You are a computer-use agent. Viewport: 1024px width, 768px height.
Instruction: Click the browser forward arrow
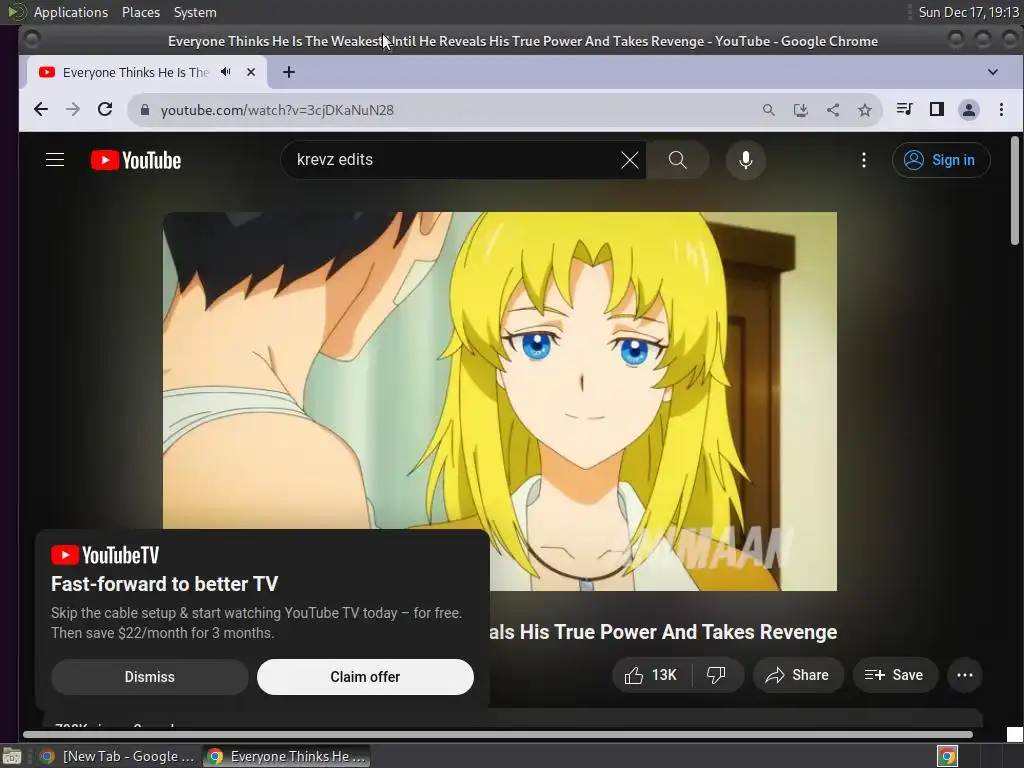(x=72, y=110)
